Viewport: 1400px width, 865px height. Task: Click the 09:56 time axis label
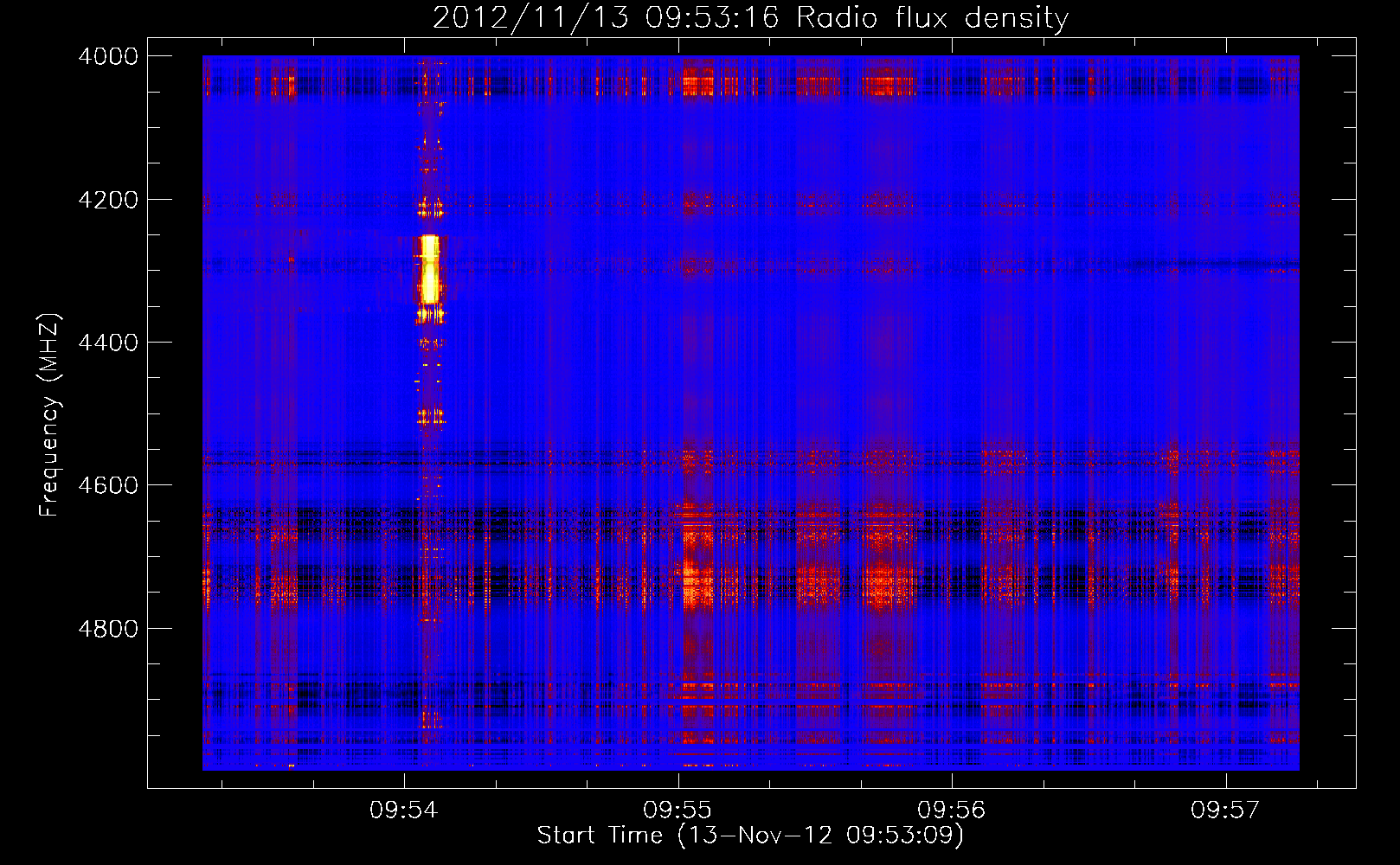pyautogui.click(x=952, y=811)
